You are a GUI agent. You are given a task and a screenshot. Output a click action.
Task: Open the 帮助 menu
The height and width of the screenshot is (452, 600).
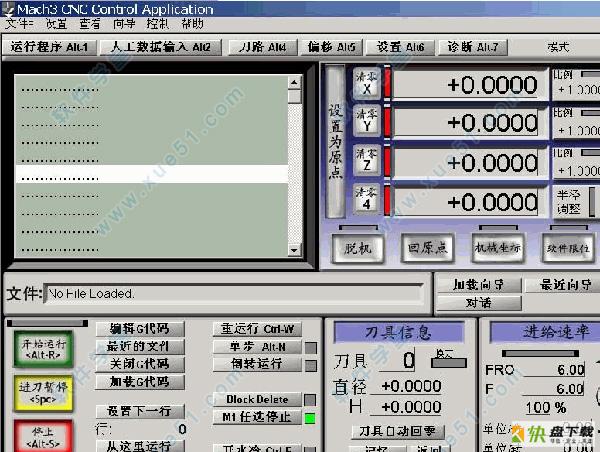click(192, 24)
